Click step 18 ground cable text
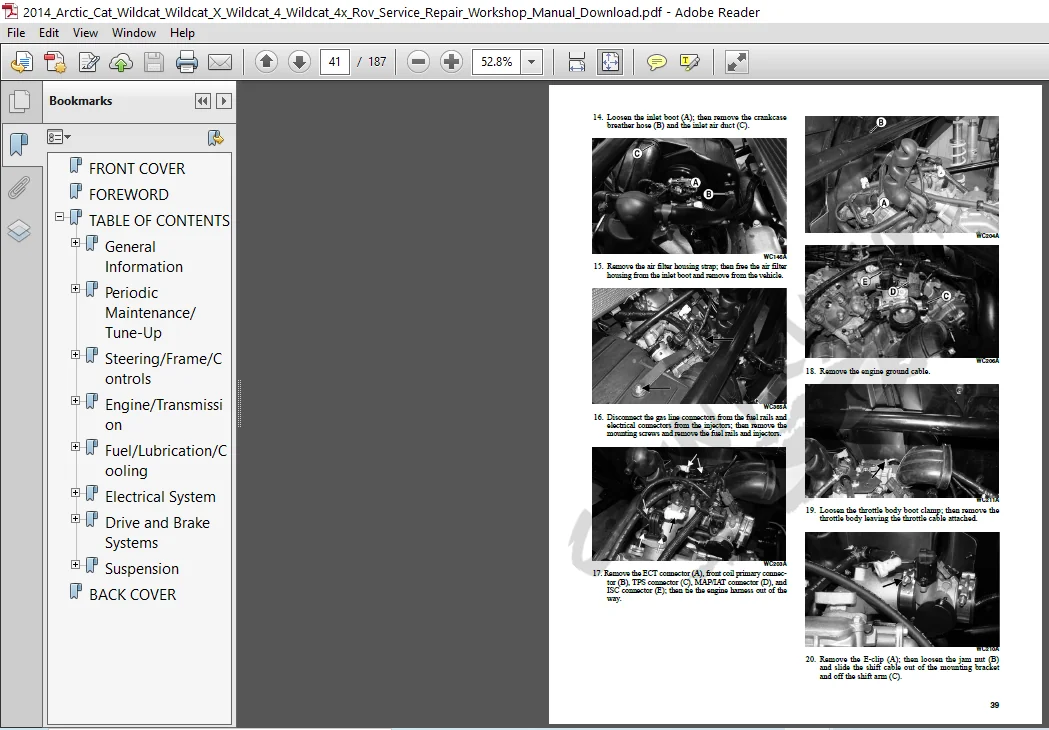 pos(874,371)
